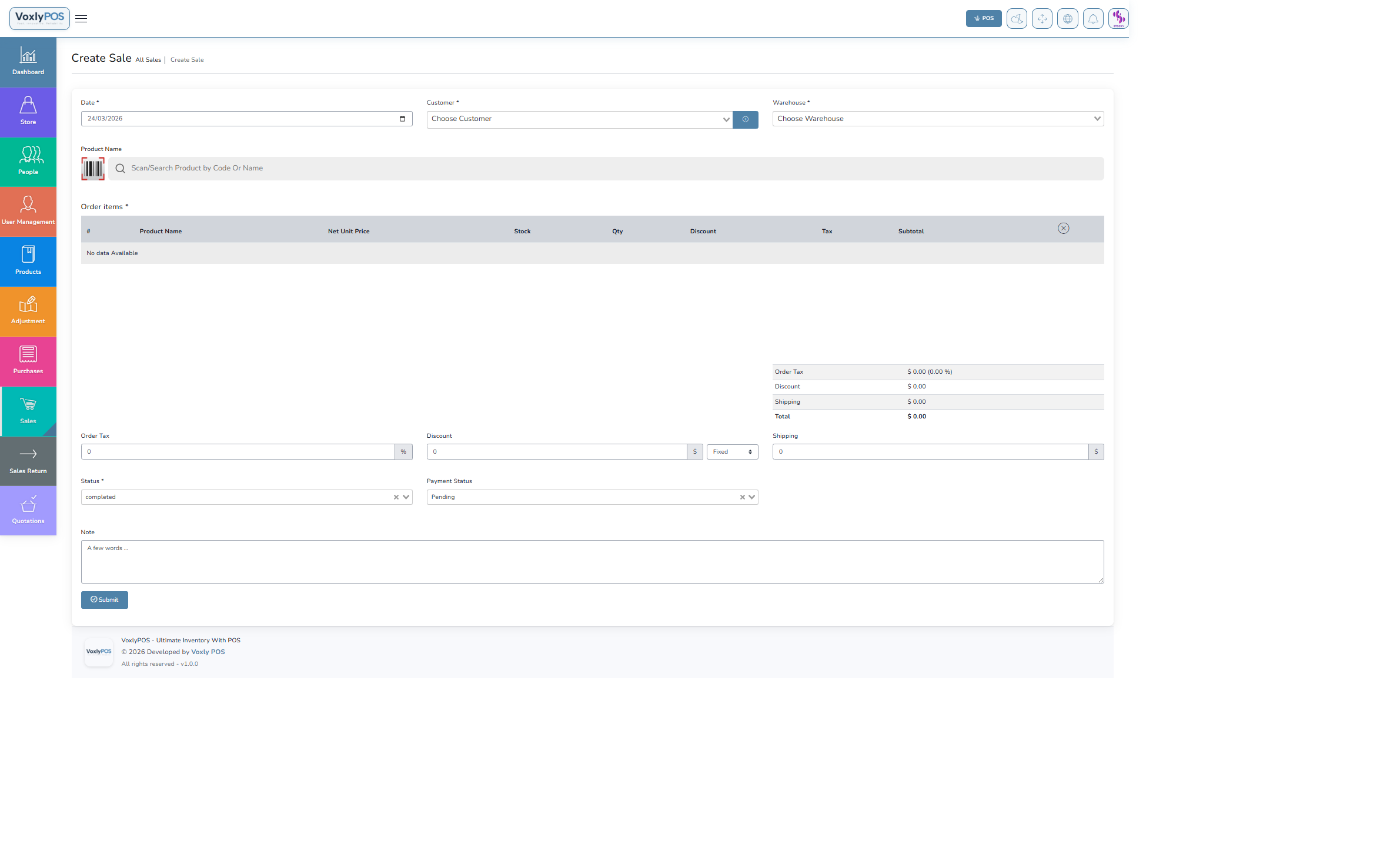The height and width of the screenshot is (848, 1400).
Task: Expand the Choose Warehouse dropdown
Action: point(937,119)
